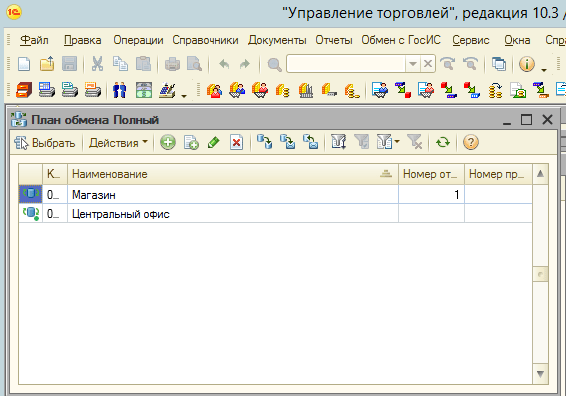The height and width of the screenshot is (396, 566).
Task: Select the Центральный офис row
Action: tap(275, 214)
